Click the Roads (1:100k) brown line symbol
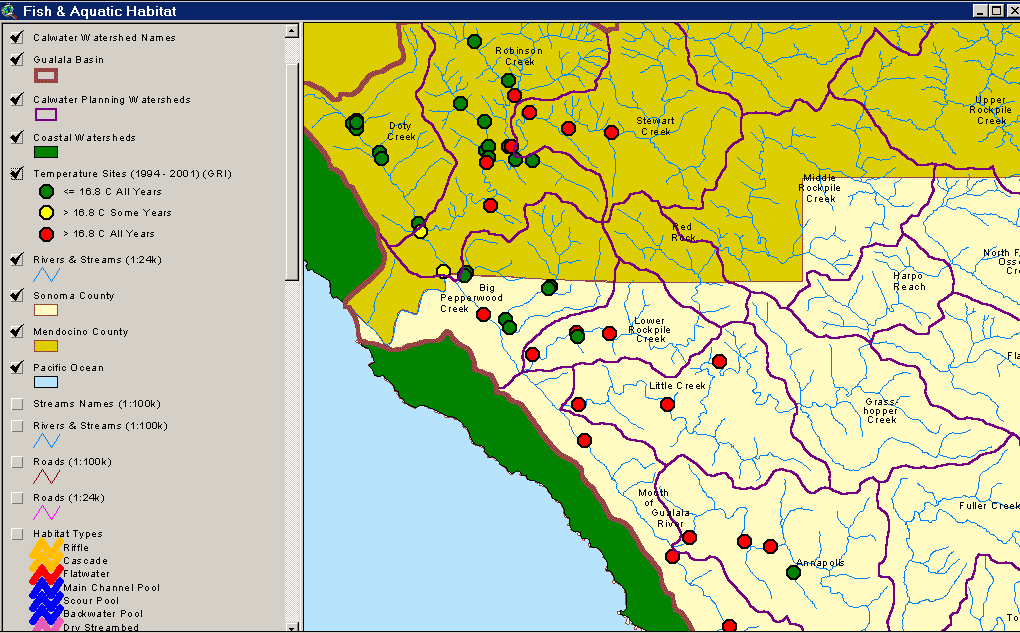This screenshot has width=1020, height=633. (x=46, y=477)
